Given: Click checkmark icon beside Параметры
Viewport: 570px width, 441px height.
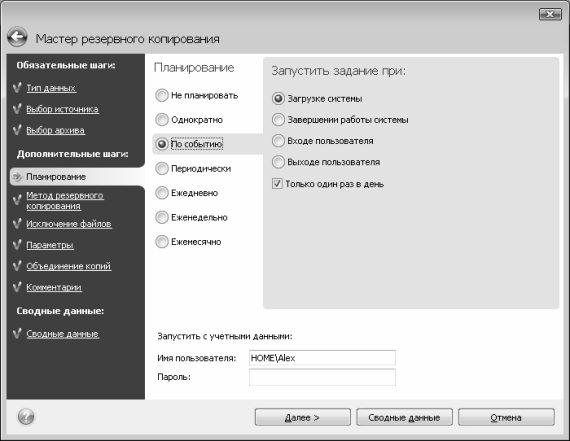Looking at the screenshot, I should click(x=17, y=245).
